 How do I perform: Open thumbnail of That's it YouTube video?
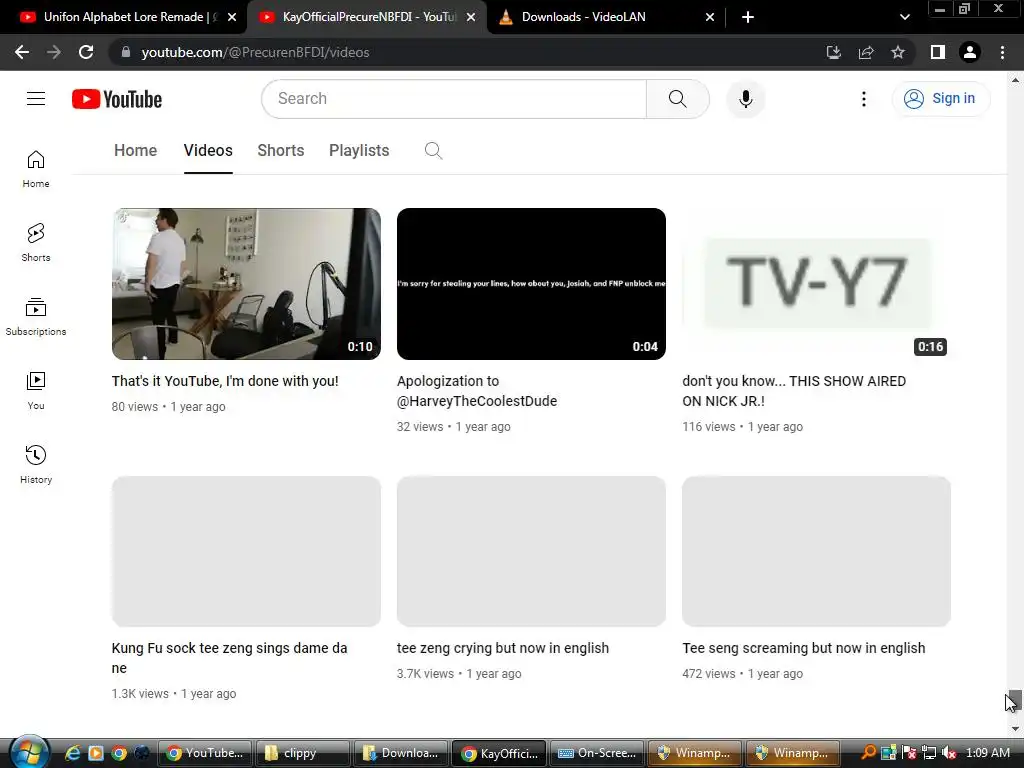pos(246,284)
